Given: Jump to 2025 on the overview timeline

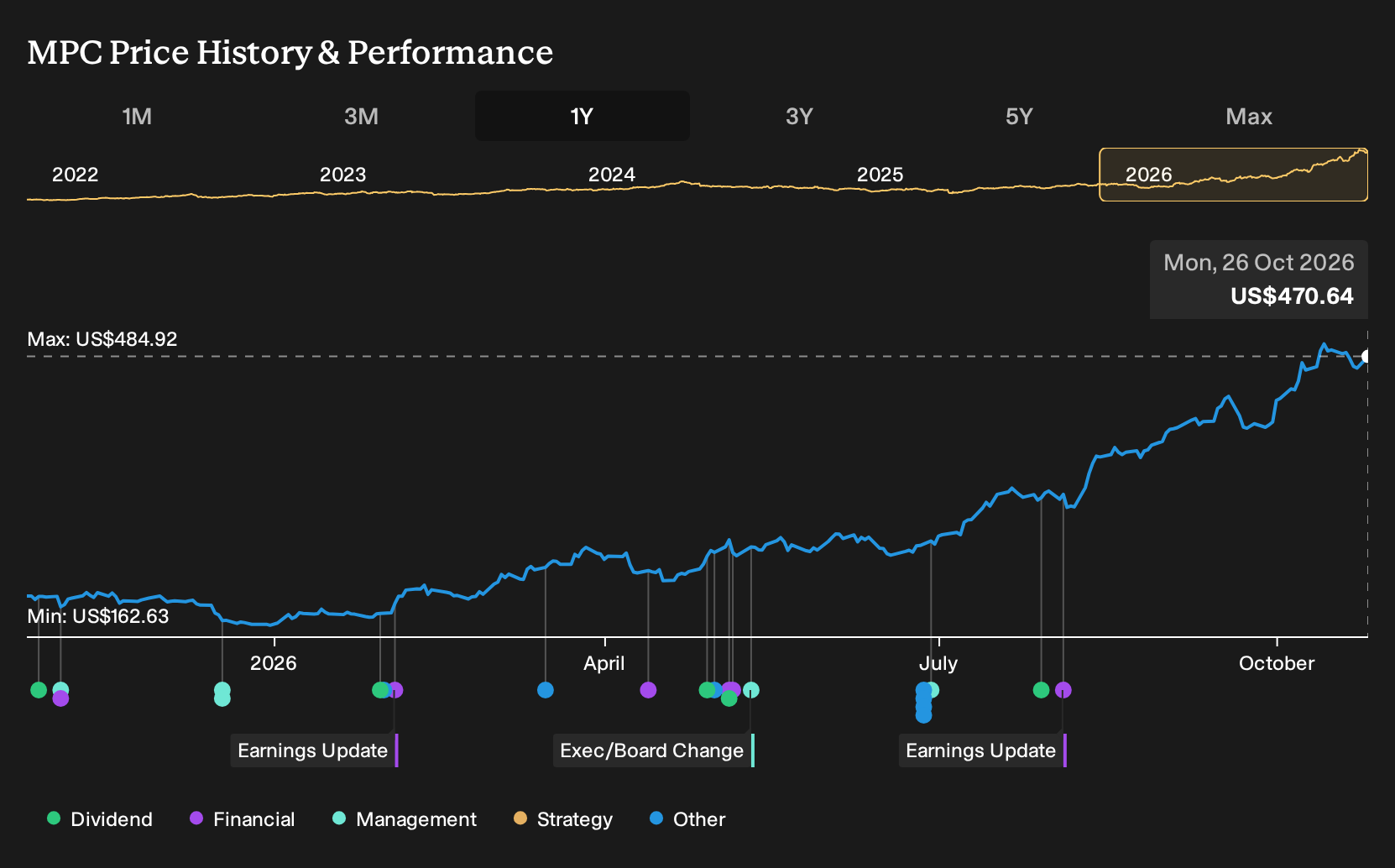Looking at the screenshot, I should click(x=880, y=175).
